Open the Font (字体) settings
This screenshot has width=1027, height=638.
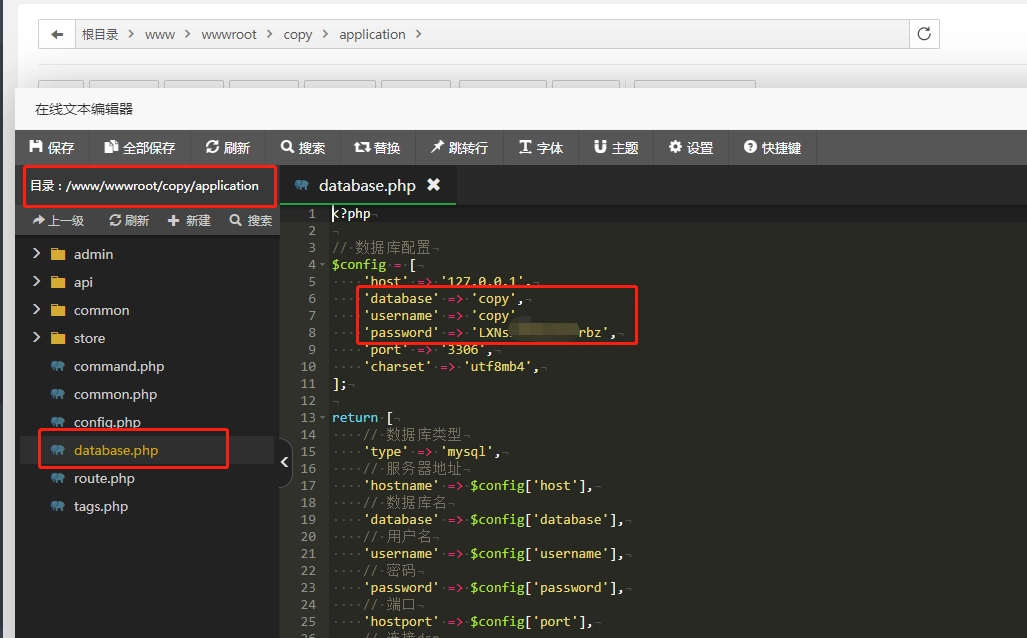tap(541, 147)
